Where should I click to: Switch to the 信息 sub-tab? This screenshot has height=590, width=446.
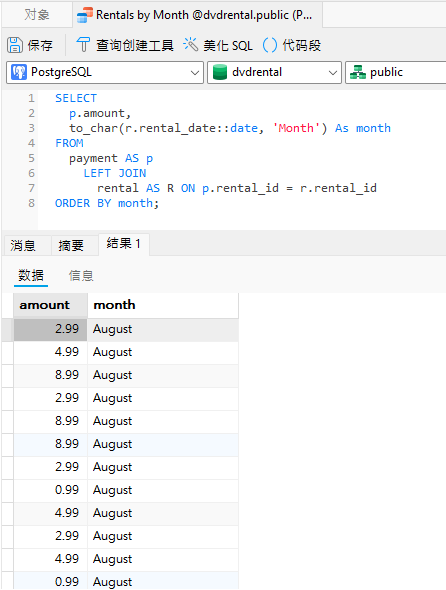[x=81, y=276]
